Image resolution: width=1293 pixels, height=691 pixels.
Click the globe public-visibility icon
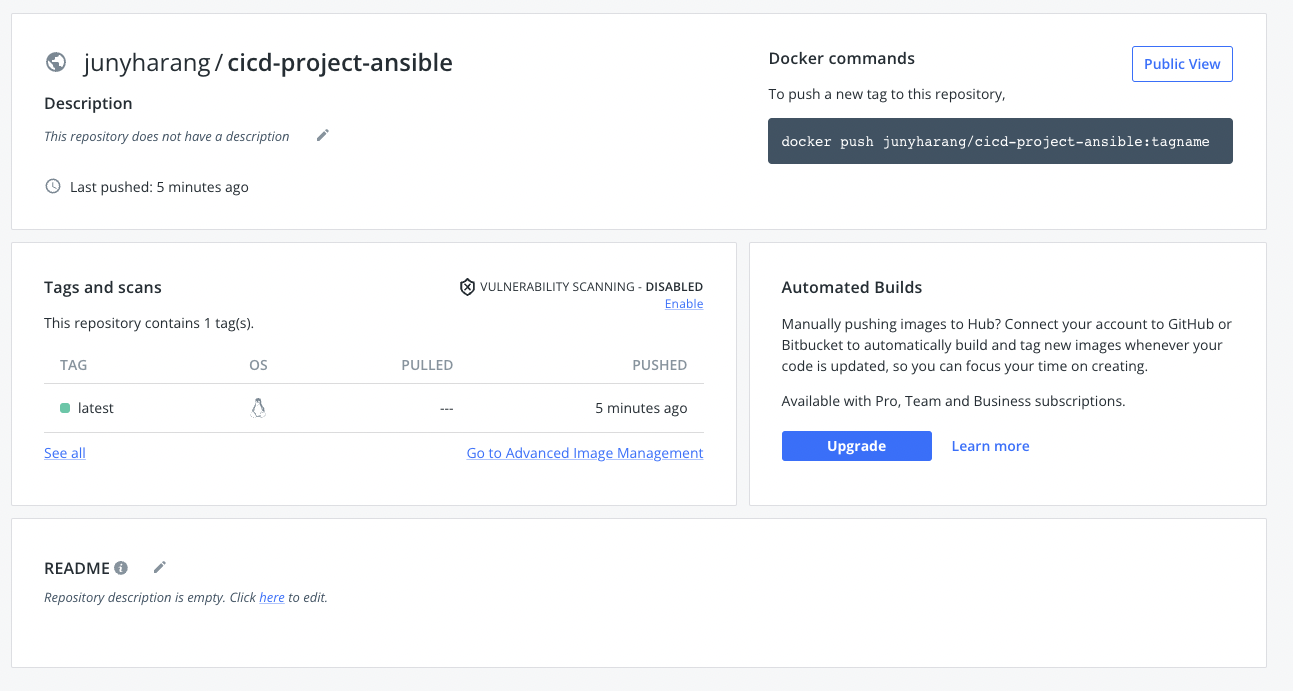click(x=56, y=62)
